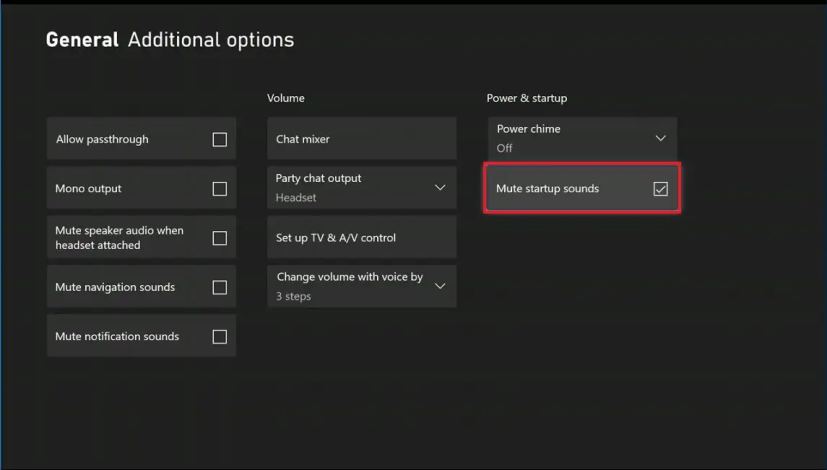Expand the Party chat output chevron
The image size is (827, 470).
pyautogui.click(x=440, y=188)
